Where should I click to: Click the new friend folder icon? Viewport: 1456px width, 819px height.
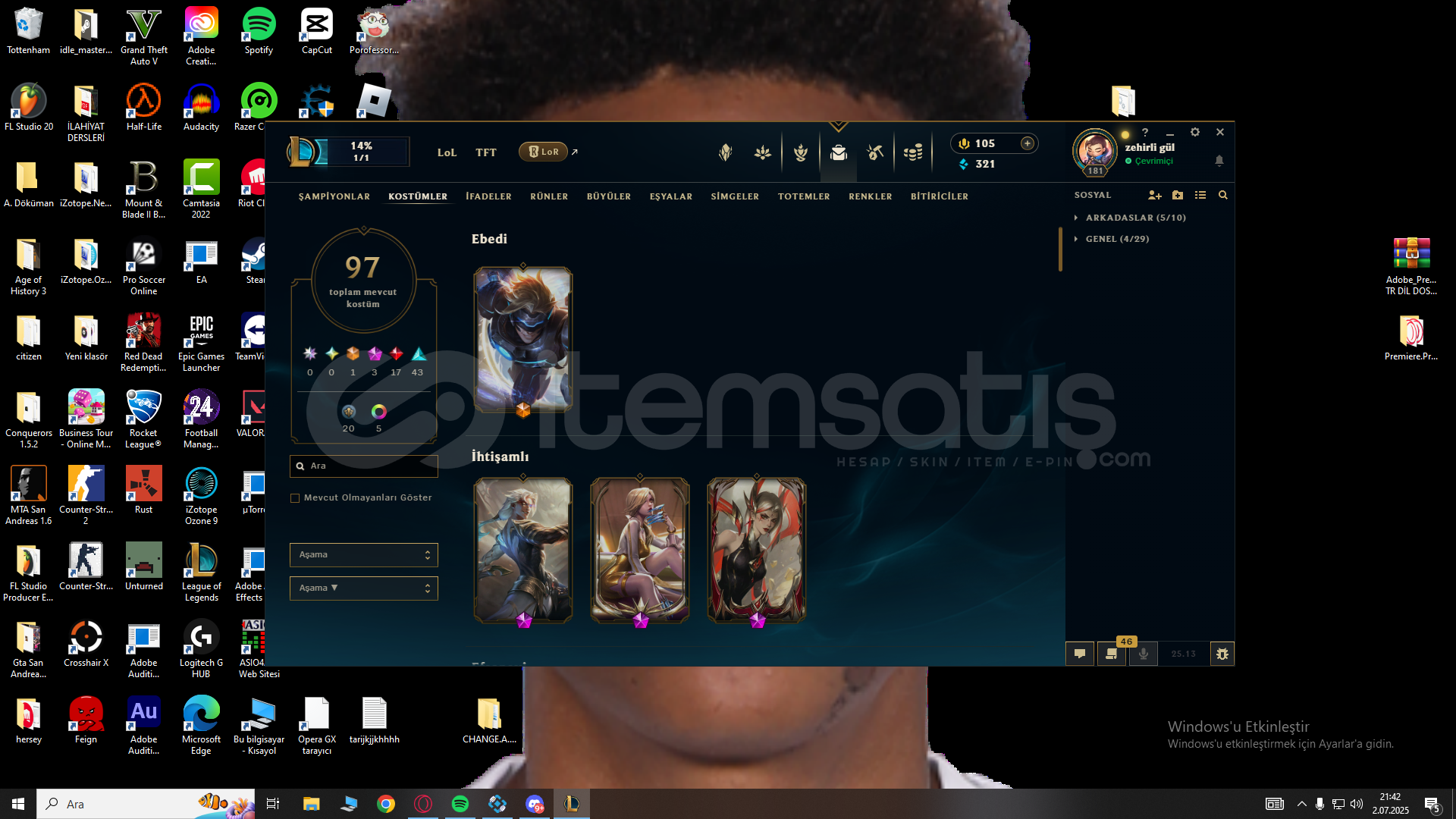[1178, 196]
